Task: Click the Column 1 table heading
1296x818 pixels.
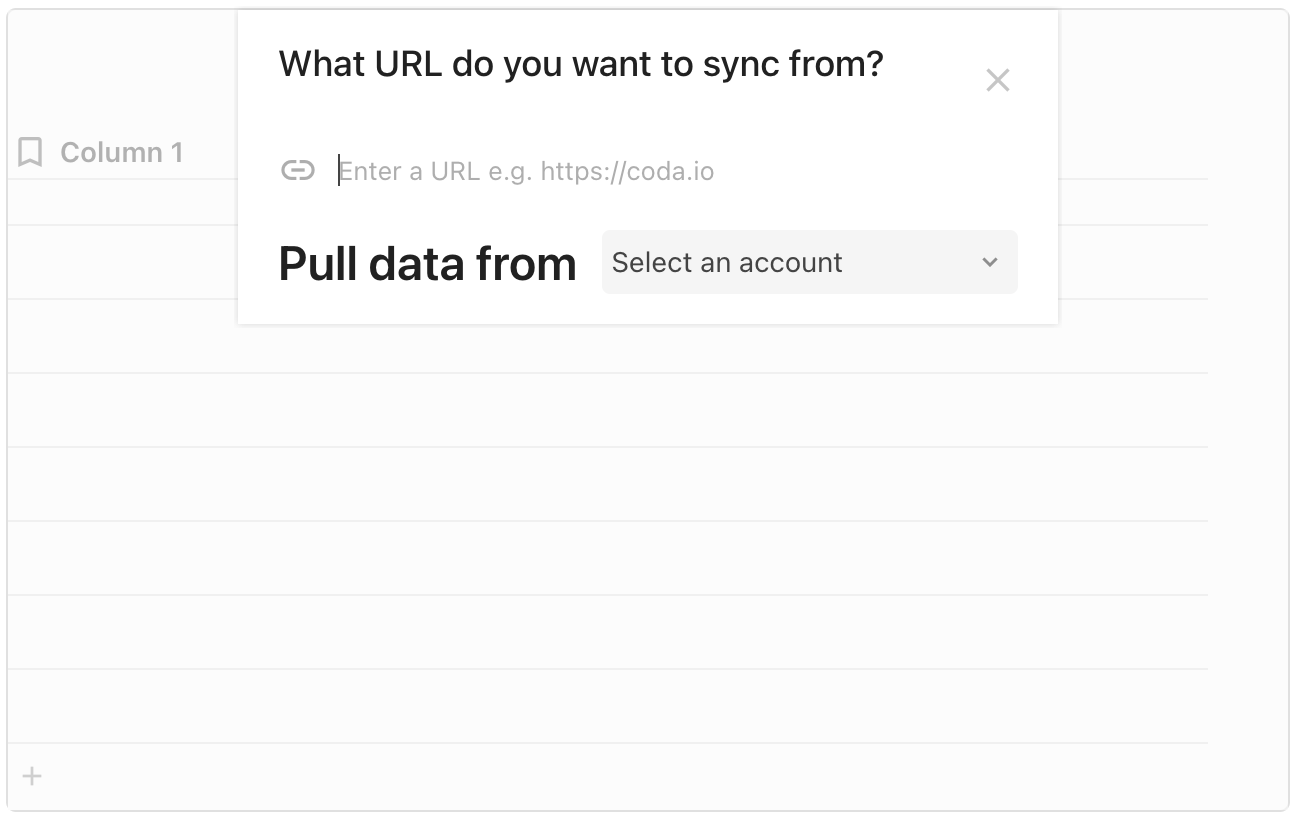Action: pos(122,152)
